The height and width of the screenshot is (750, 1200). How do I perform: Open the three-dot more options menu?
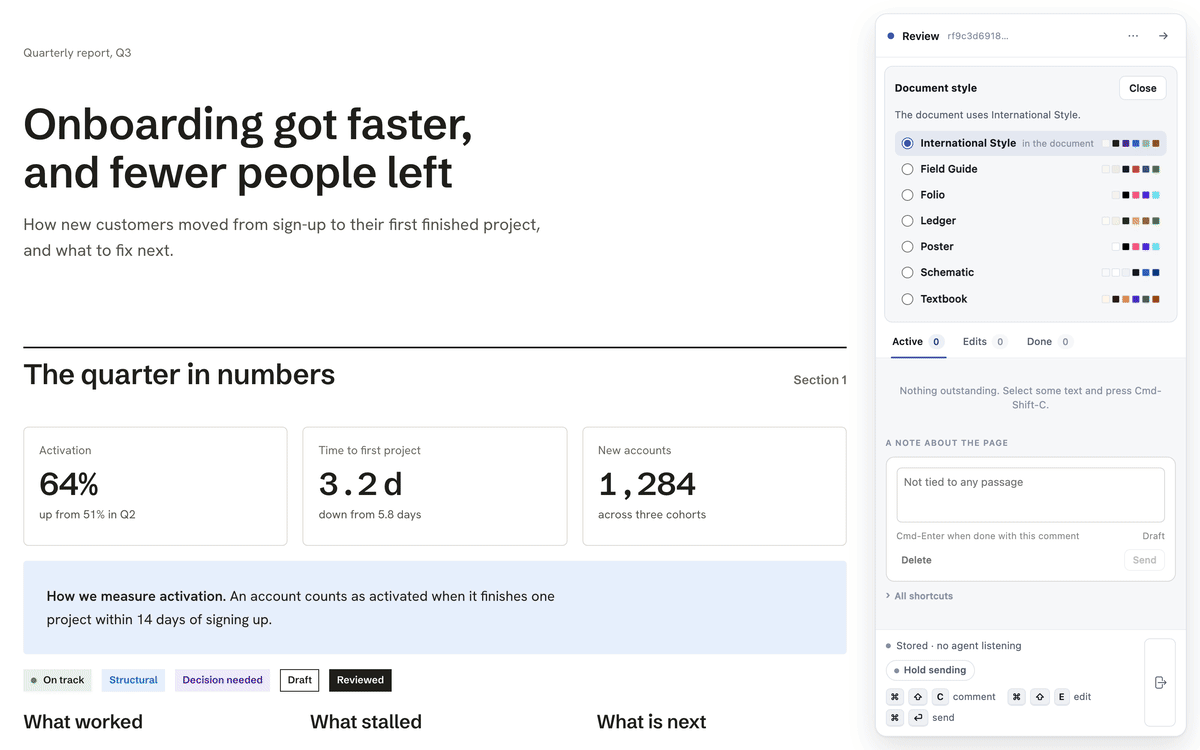pyautogui.click(x=1132, y=36)
